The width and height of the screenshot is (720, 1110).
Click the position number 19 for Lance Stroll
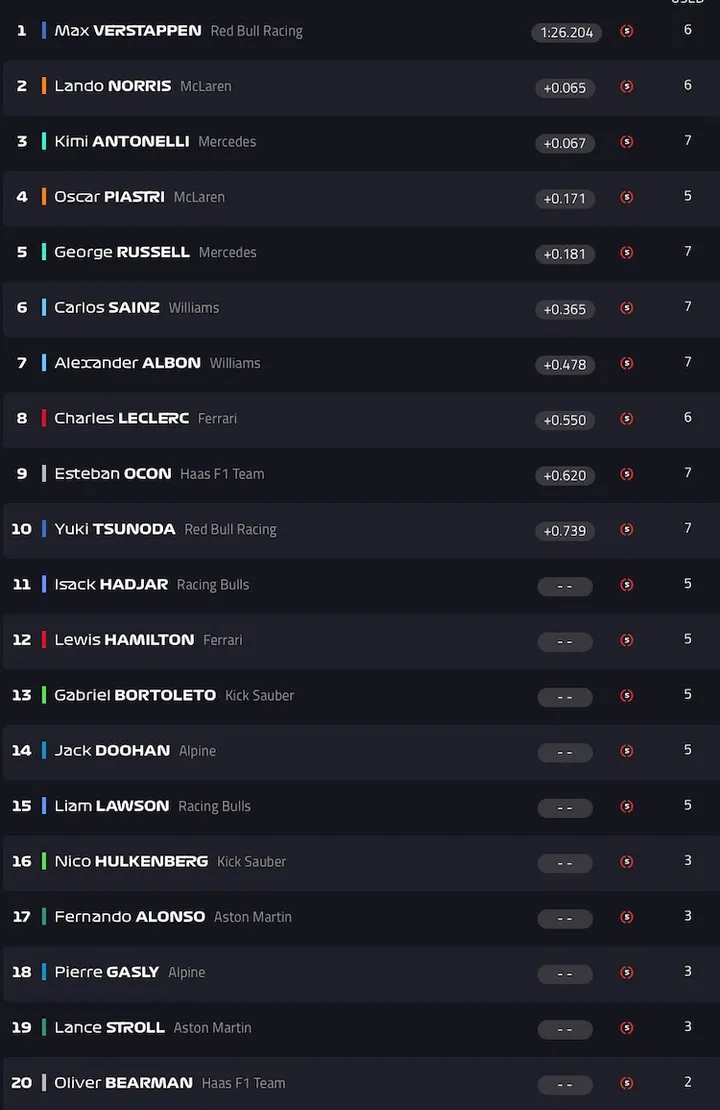coord(21,1027)
